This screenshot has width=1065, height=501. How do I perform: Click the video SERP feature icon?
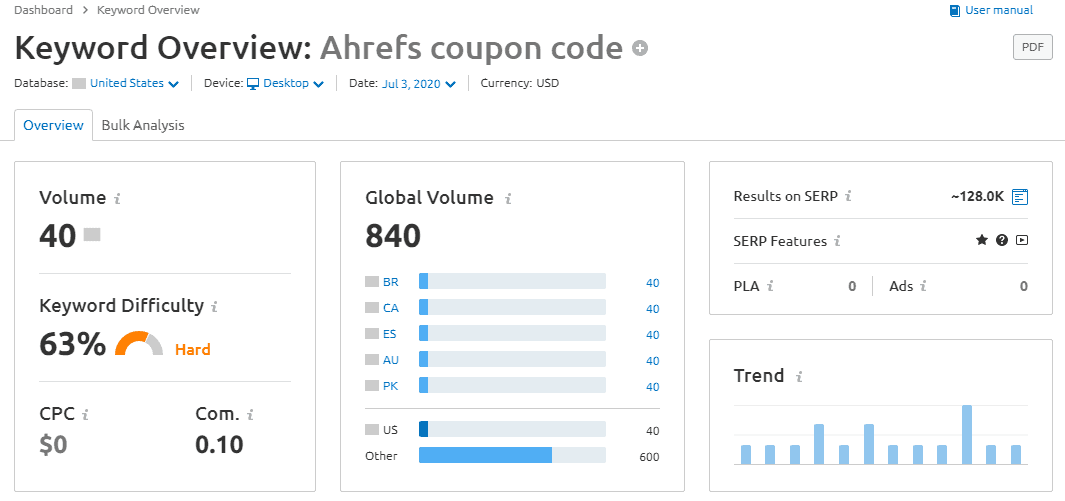point(1022,240)
